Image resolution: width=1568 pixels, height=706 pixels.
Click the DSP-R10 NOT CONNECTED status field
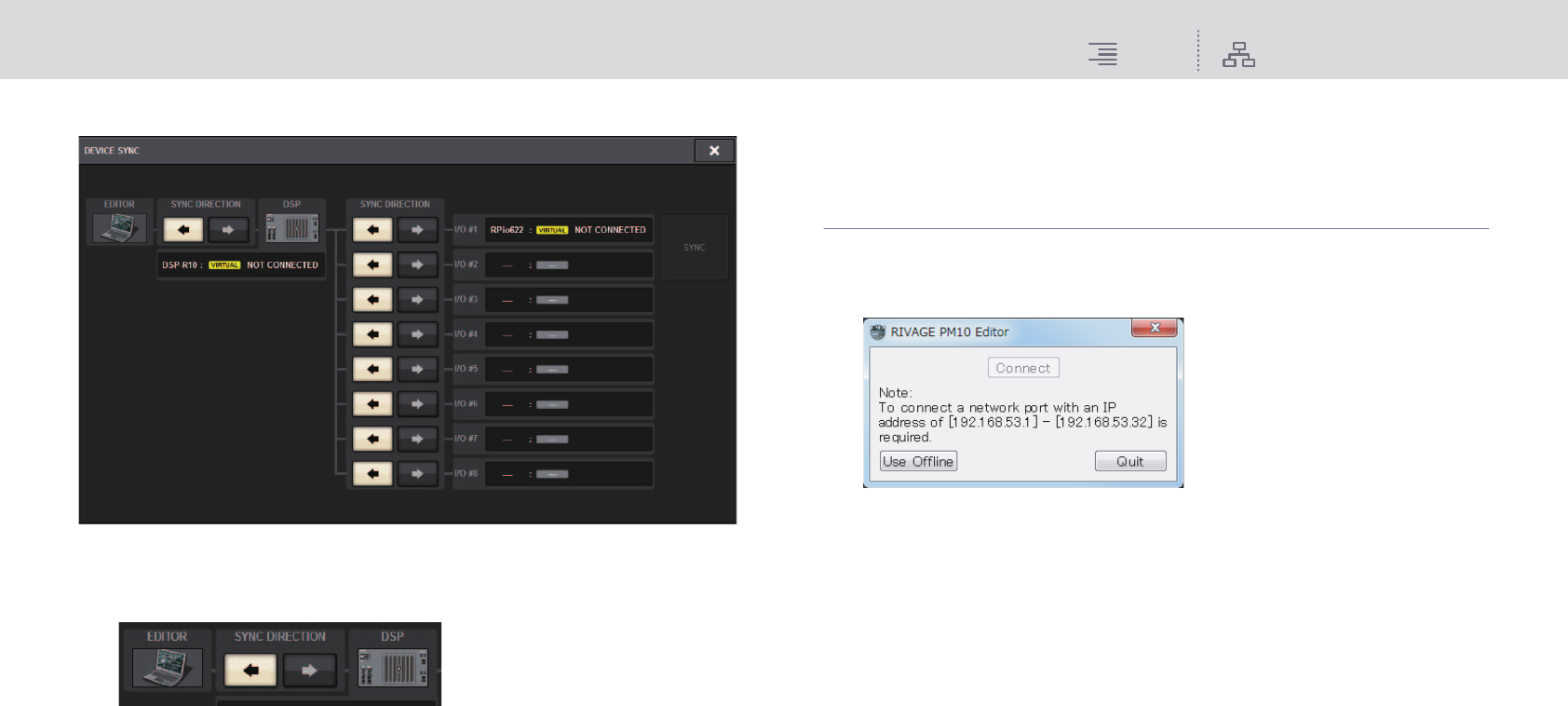[x=241, y=265]
